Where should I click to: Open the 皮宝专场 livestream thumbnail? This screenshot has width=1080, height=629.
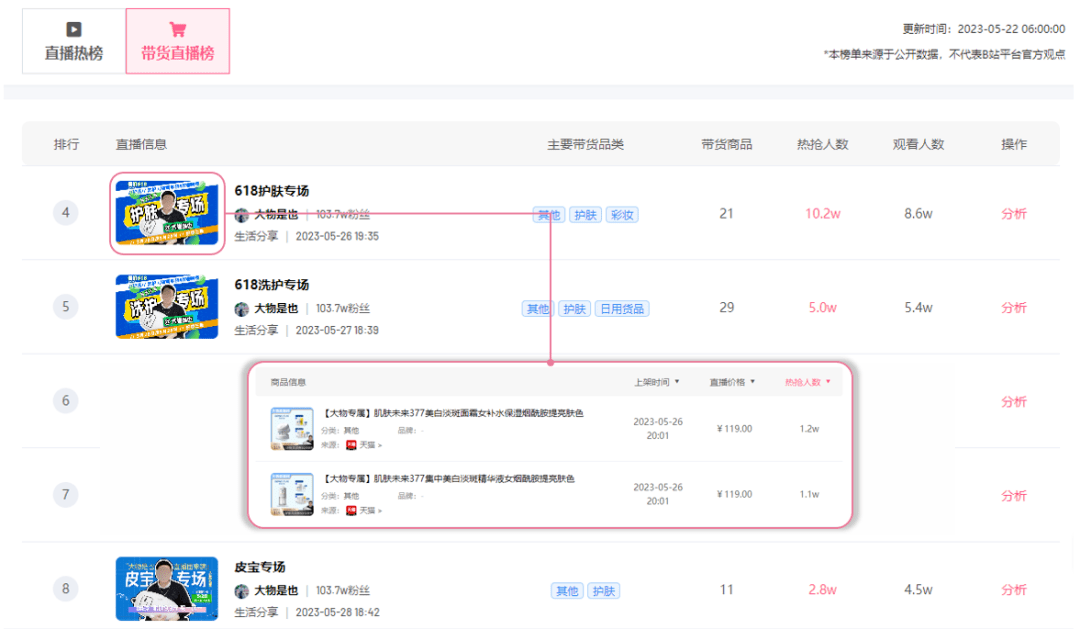pyautogui.click(x=166, y=589)
